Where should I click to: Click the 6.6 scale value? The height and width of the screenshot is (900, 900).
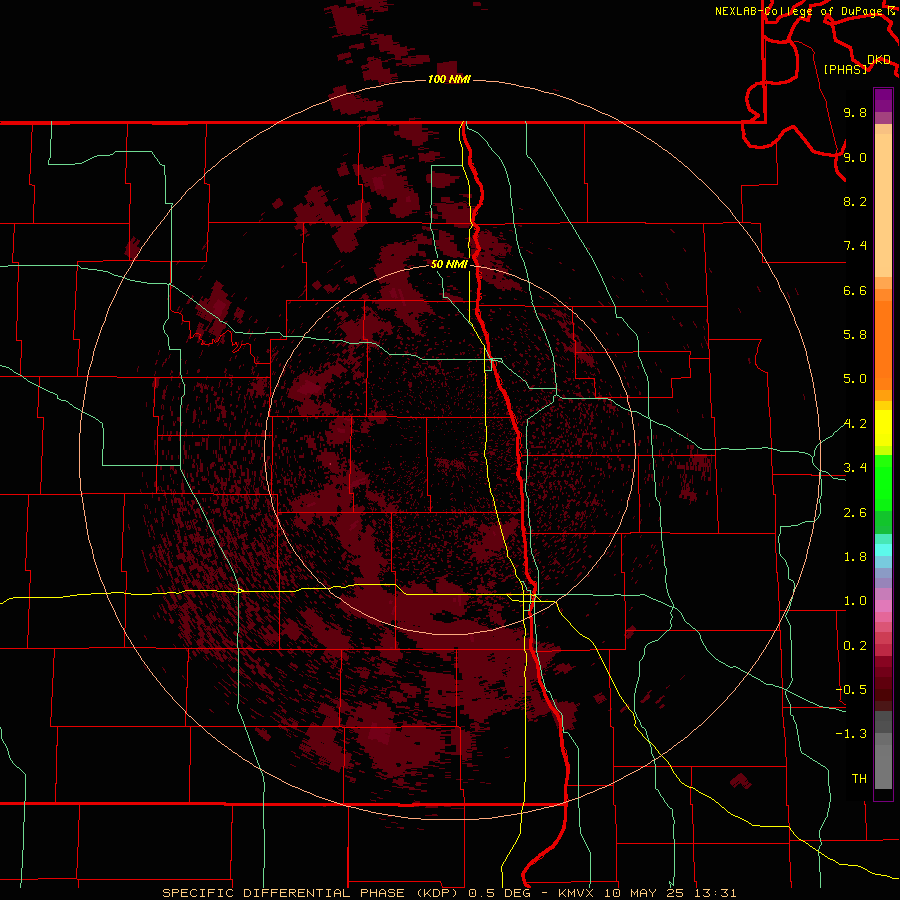click(x=855, y=290)
